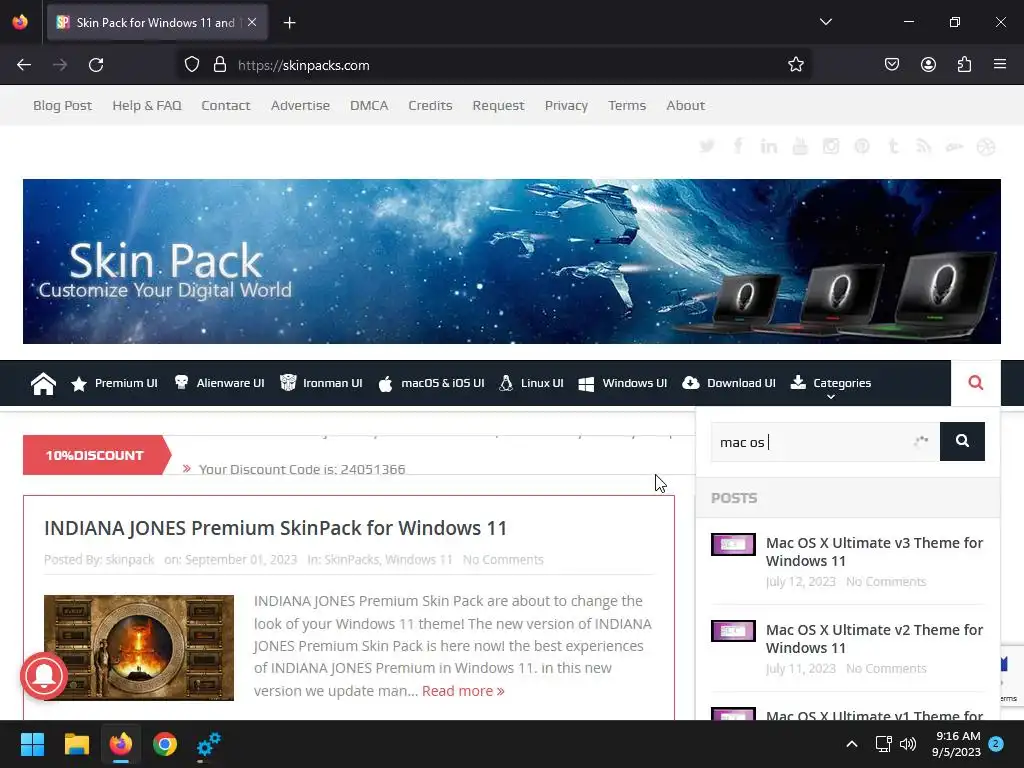1024x768 pixels.
Task: Open Mac OS X Ultimate v3 Theme result
Action: (874, 552)
